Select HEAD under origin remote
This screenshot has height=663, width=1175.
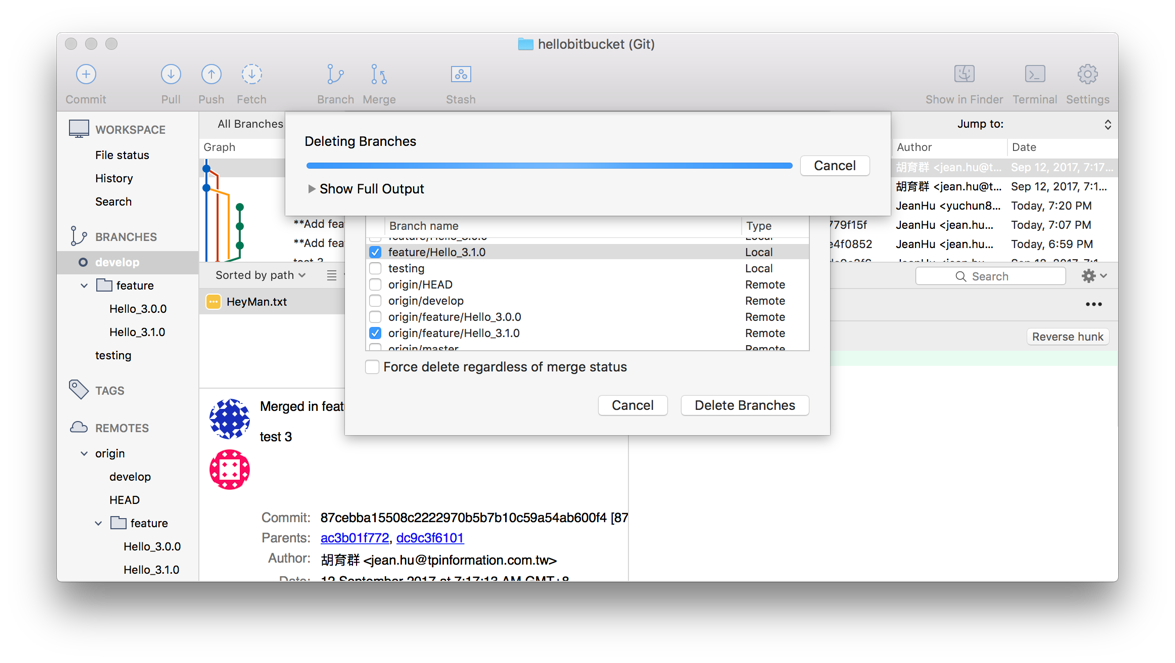[x=124, y=500]
